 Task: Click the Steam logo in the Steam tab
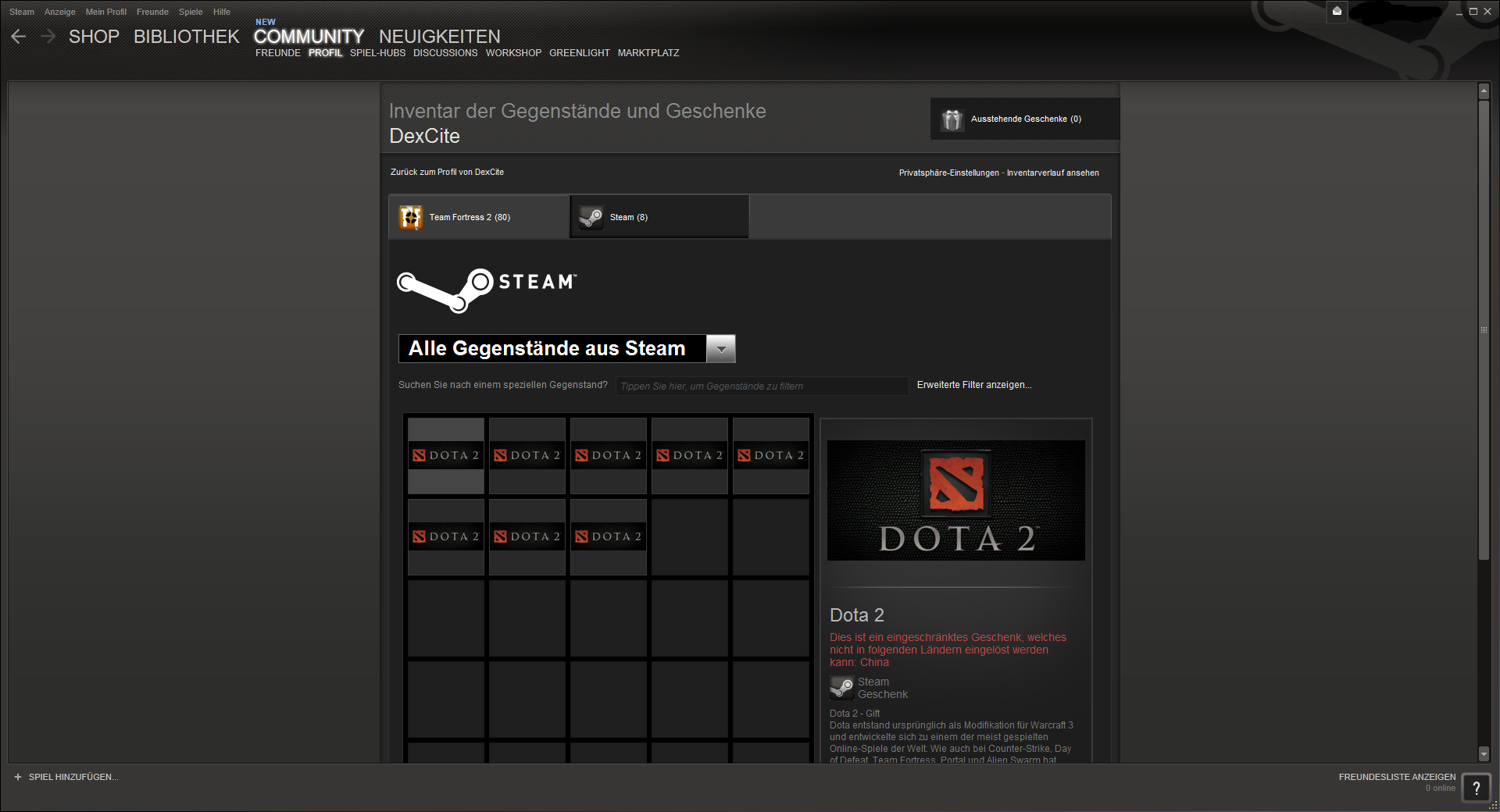coord(591,217)
